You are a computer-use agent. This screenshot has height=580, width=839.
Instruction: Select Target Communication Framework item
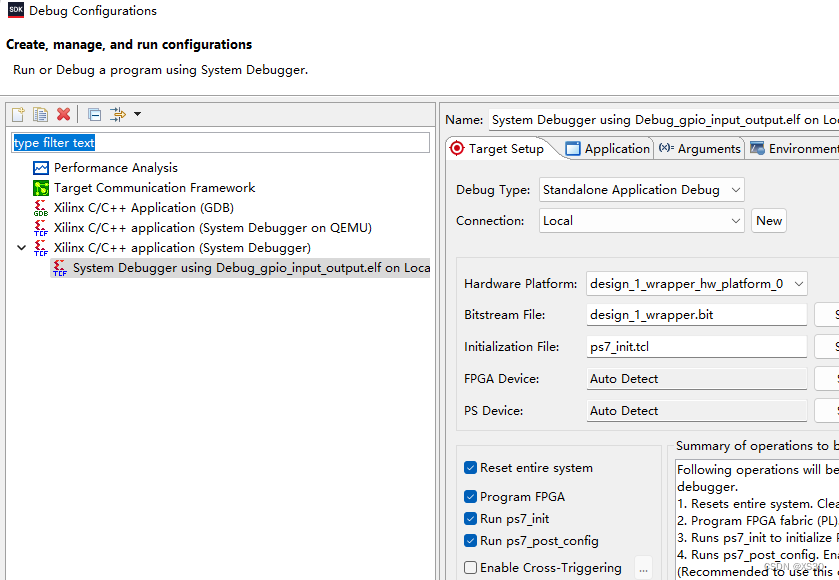154,188
